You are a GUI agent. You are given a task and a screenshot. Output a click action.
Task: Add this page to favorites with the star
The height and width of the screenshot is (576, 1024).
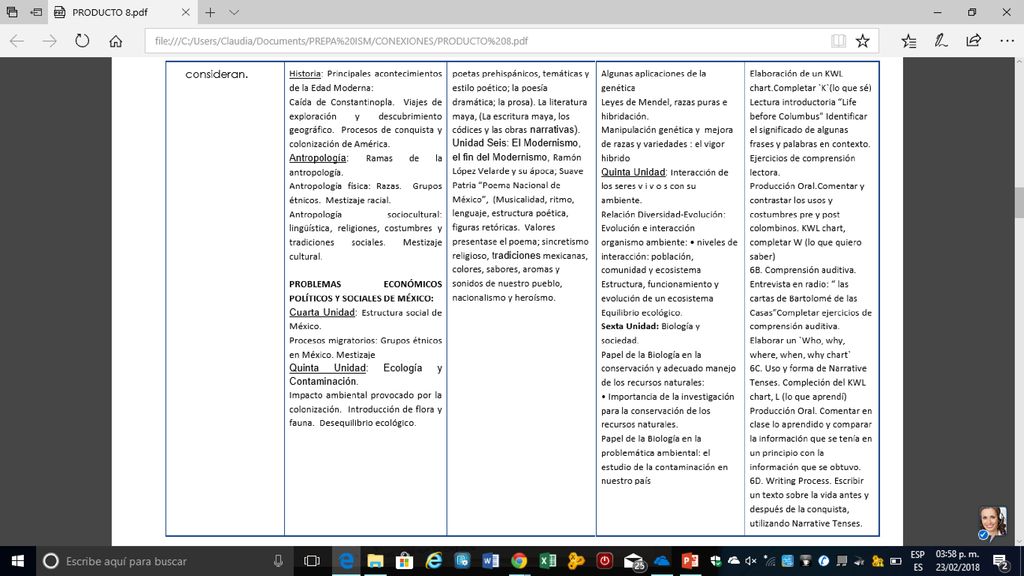pos(863,41)
